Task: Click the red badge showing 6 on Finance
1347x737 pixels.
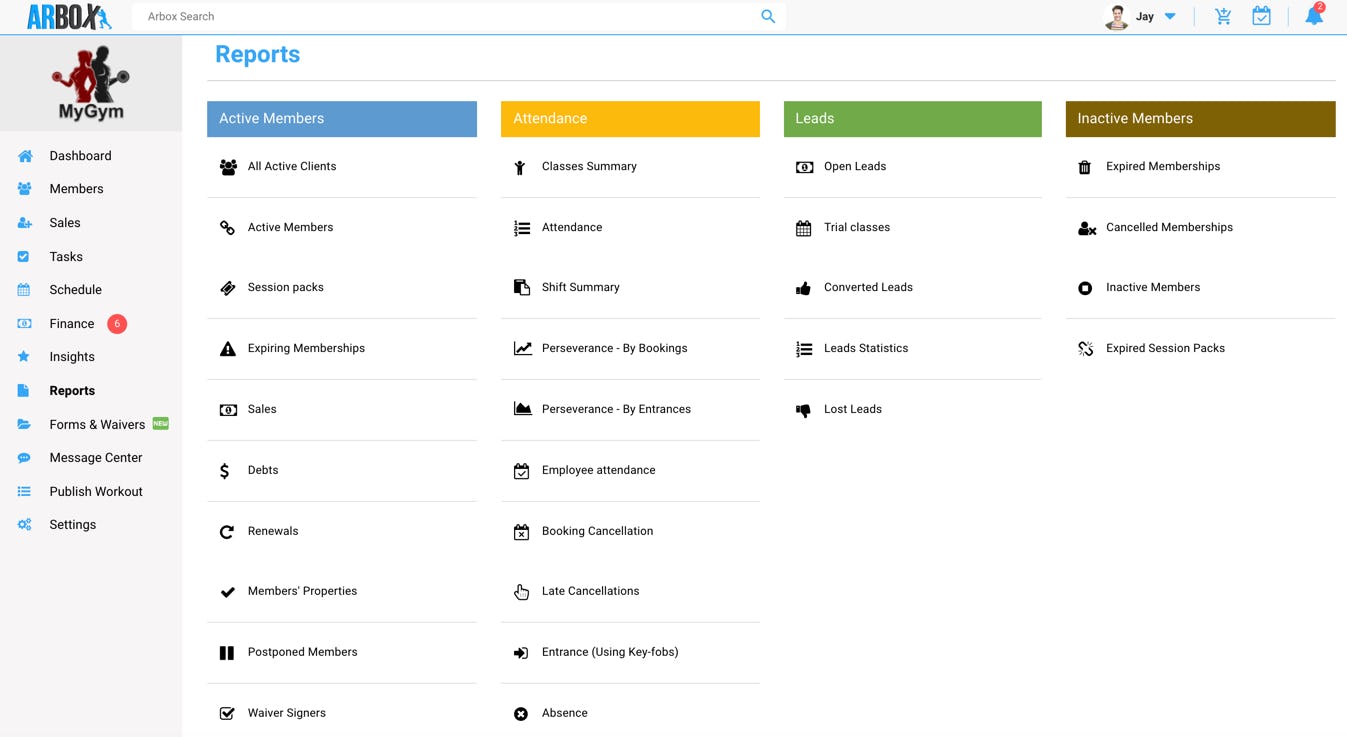Action: (118, 323)
